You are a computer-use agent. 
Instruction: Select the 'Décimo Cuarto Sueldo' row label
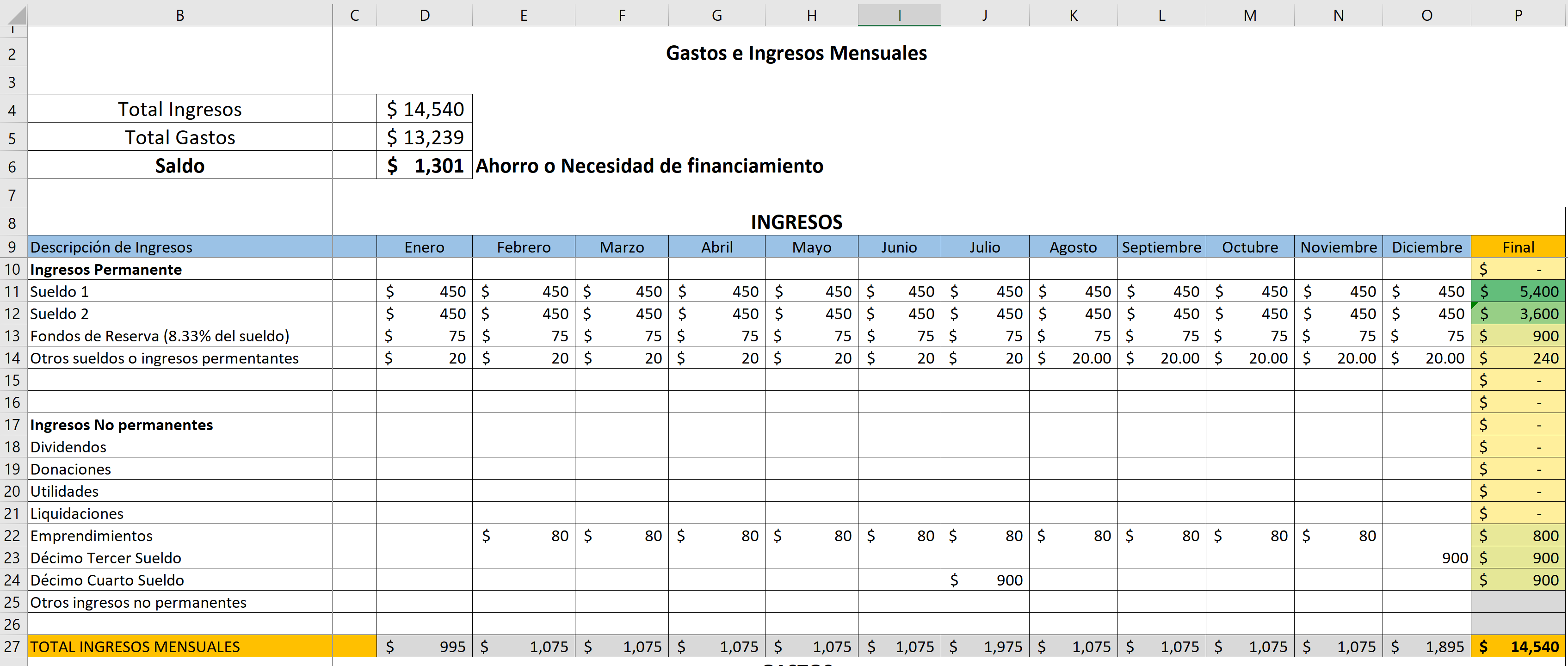coord(179,580)
